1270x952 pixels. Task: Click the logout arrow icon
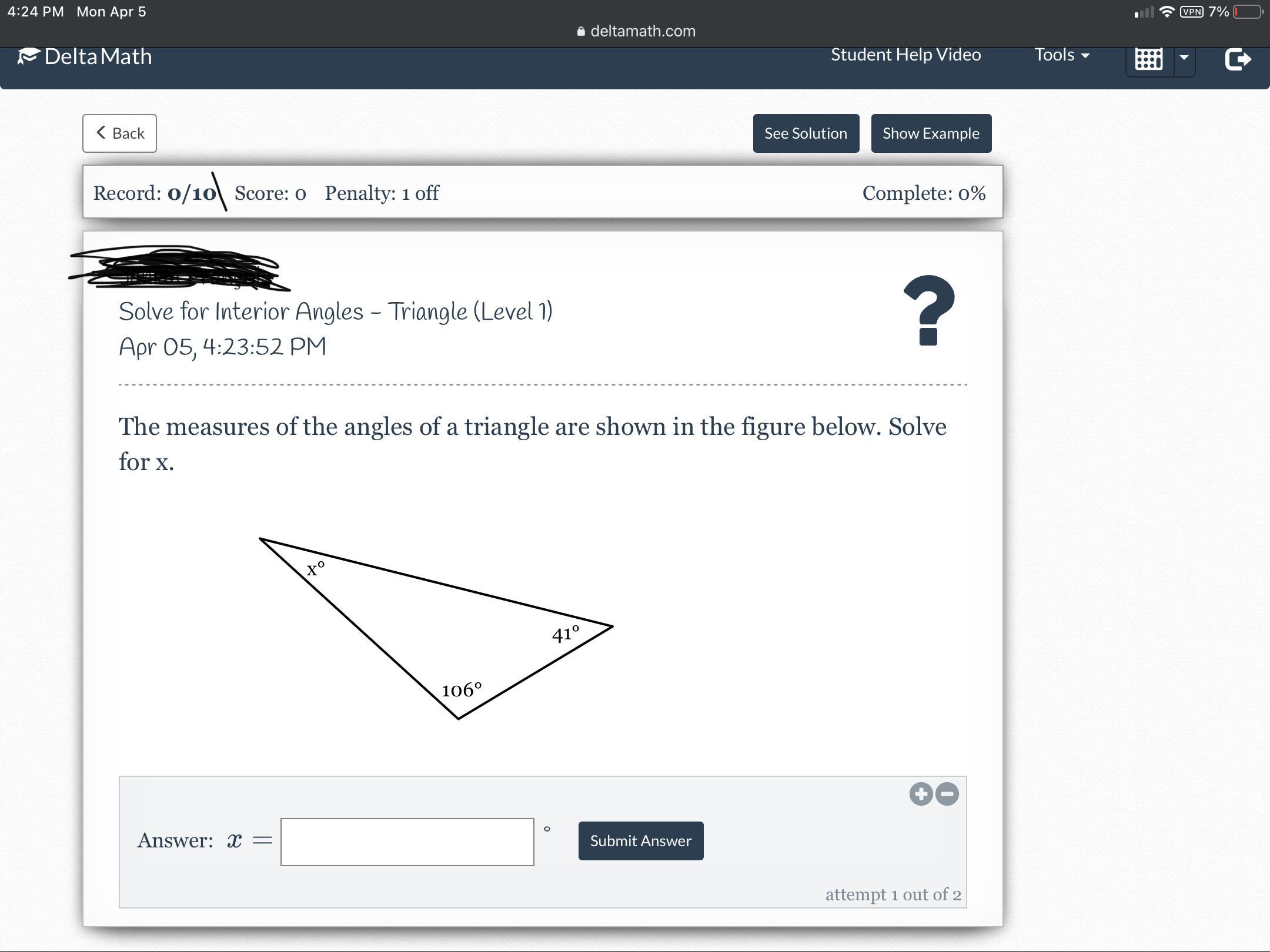pos(1237,59)
